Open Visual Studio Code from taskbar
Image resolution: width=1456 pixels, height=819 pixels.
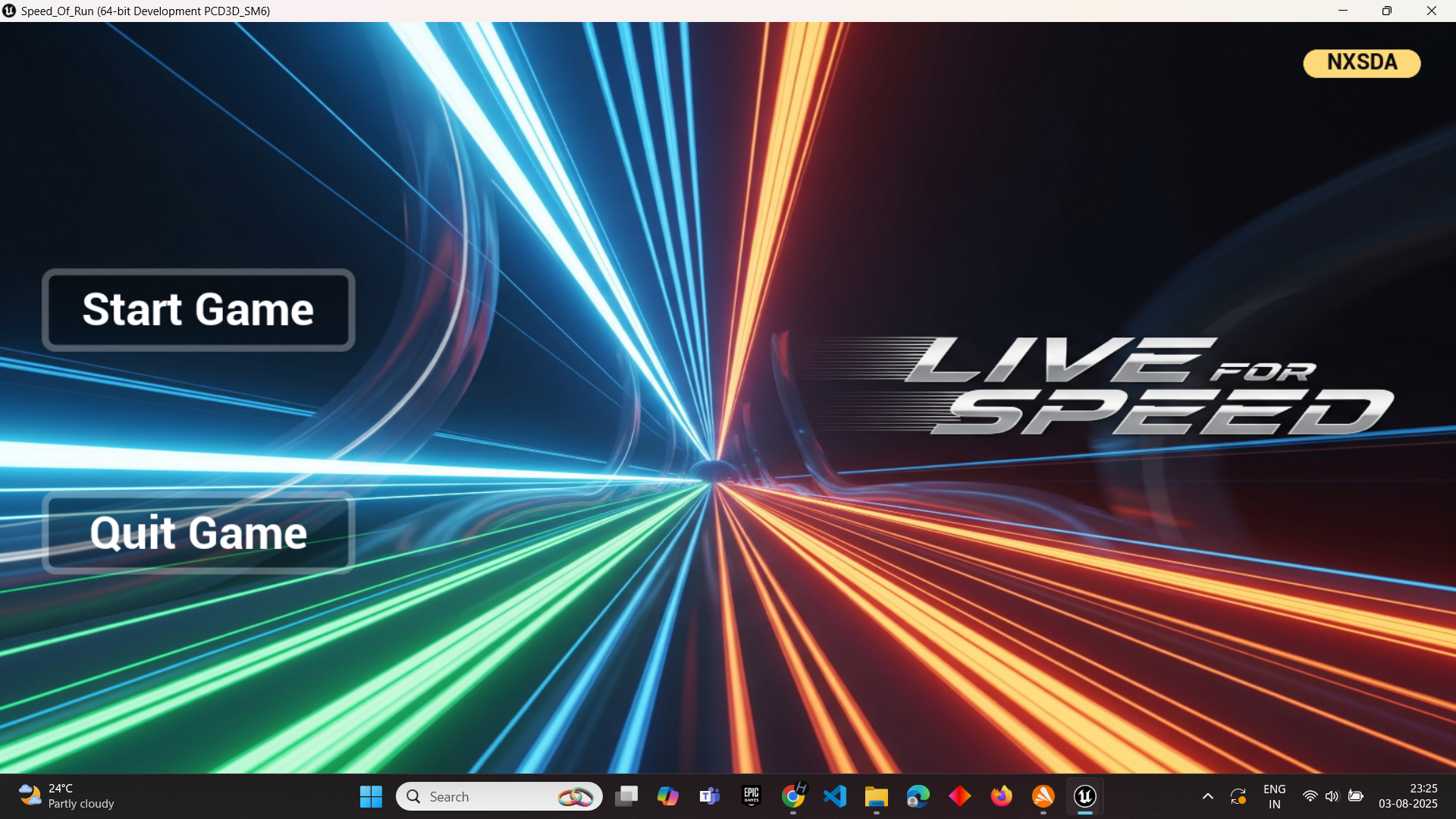click(835, 796)
